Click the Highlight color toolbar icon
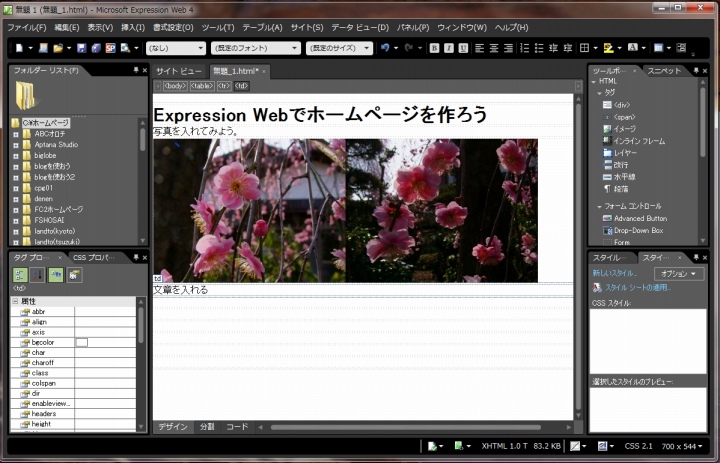 click(x=608, y=48)
